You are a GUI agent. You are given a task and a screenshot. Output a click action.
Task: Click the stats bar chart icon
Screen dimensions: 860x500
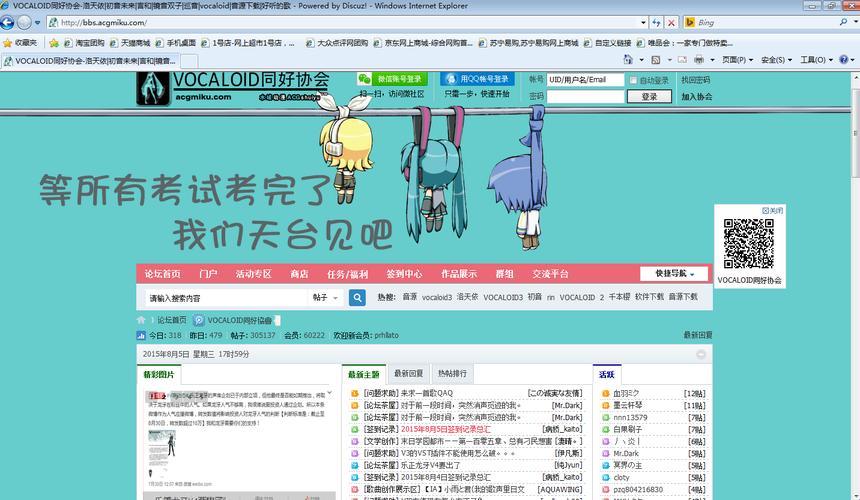pos(141,336)
